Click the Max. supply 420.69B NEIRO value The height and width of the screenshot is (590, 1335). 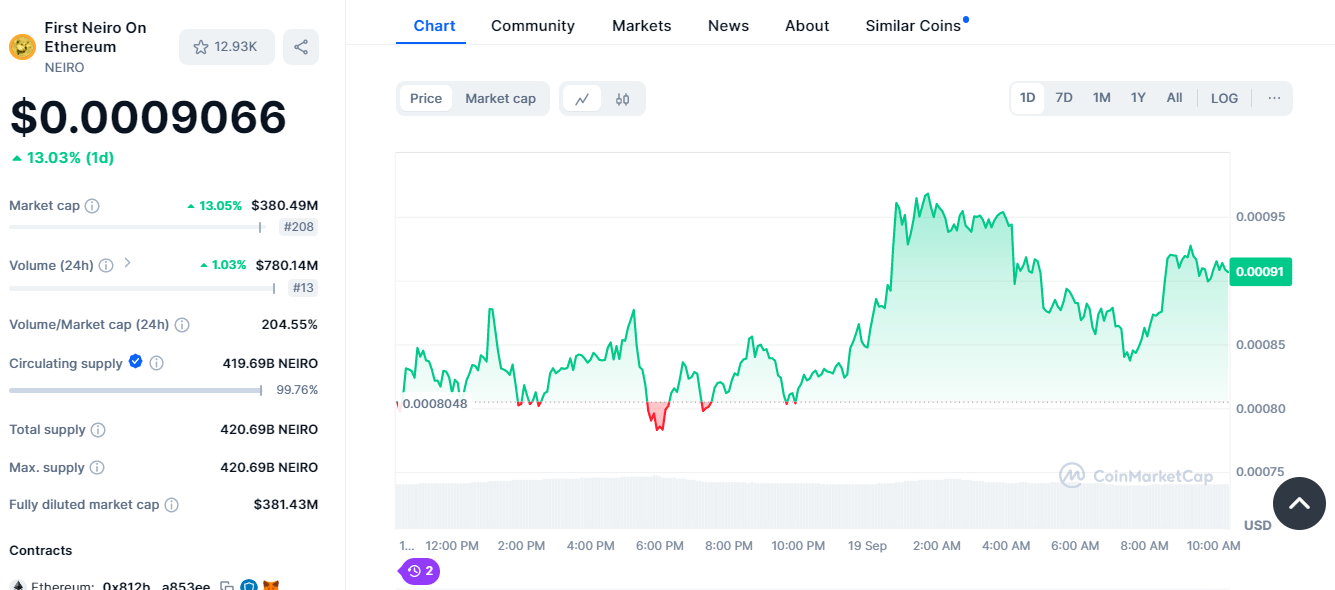269,468
